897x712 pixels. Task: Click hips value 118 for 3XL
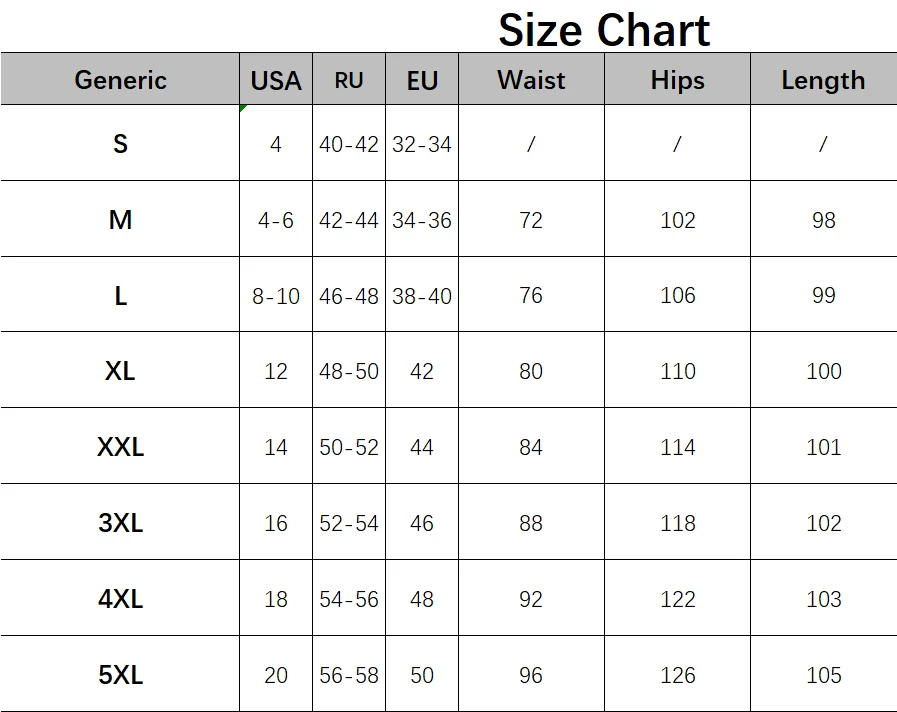[x=677, y=523]
